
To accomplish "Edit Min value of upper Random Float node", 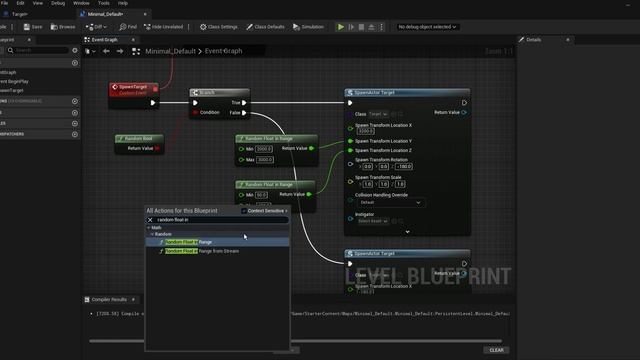I will pos(264,149).
